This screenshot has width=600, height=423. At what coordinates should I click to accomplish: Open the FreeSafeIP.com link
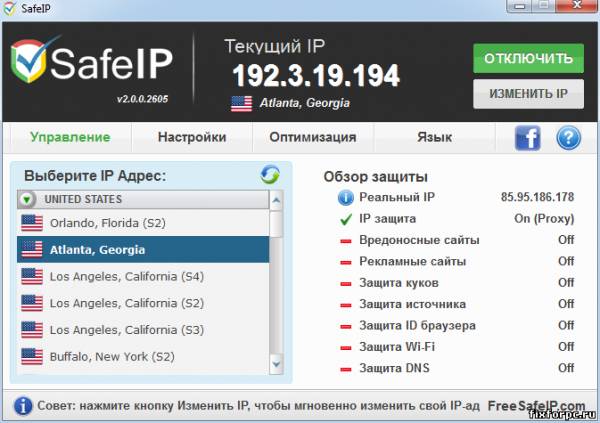[536, 406]
